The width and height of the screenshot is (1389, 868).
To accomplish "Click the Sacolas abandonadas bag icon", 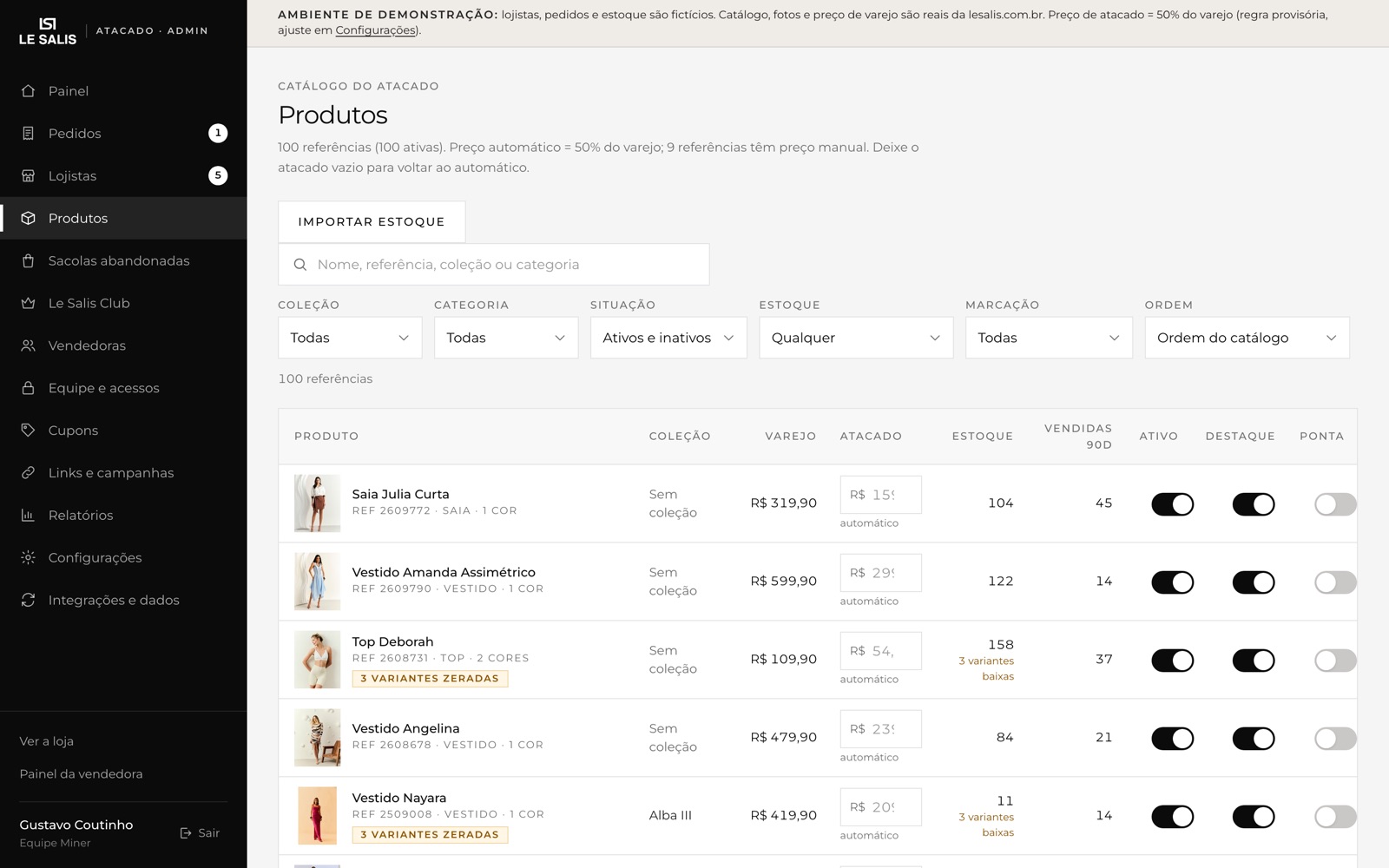I will [28, 261].
